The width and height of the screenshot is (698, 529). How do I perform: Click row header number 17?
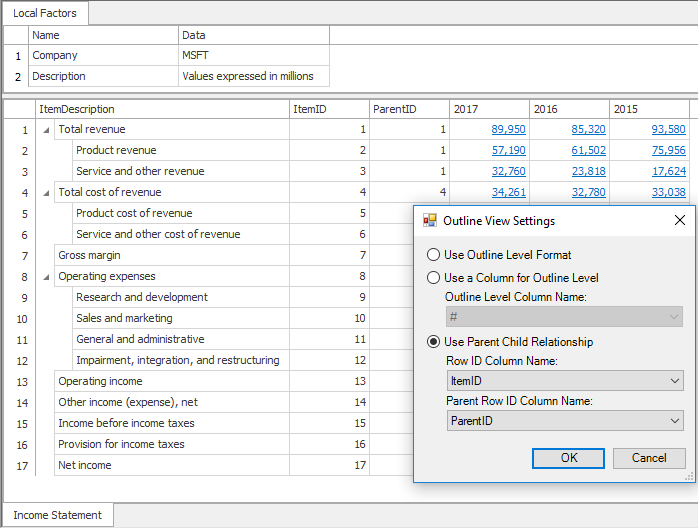20,466
